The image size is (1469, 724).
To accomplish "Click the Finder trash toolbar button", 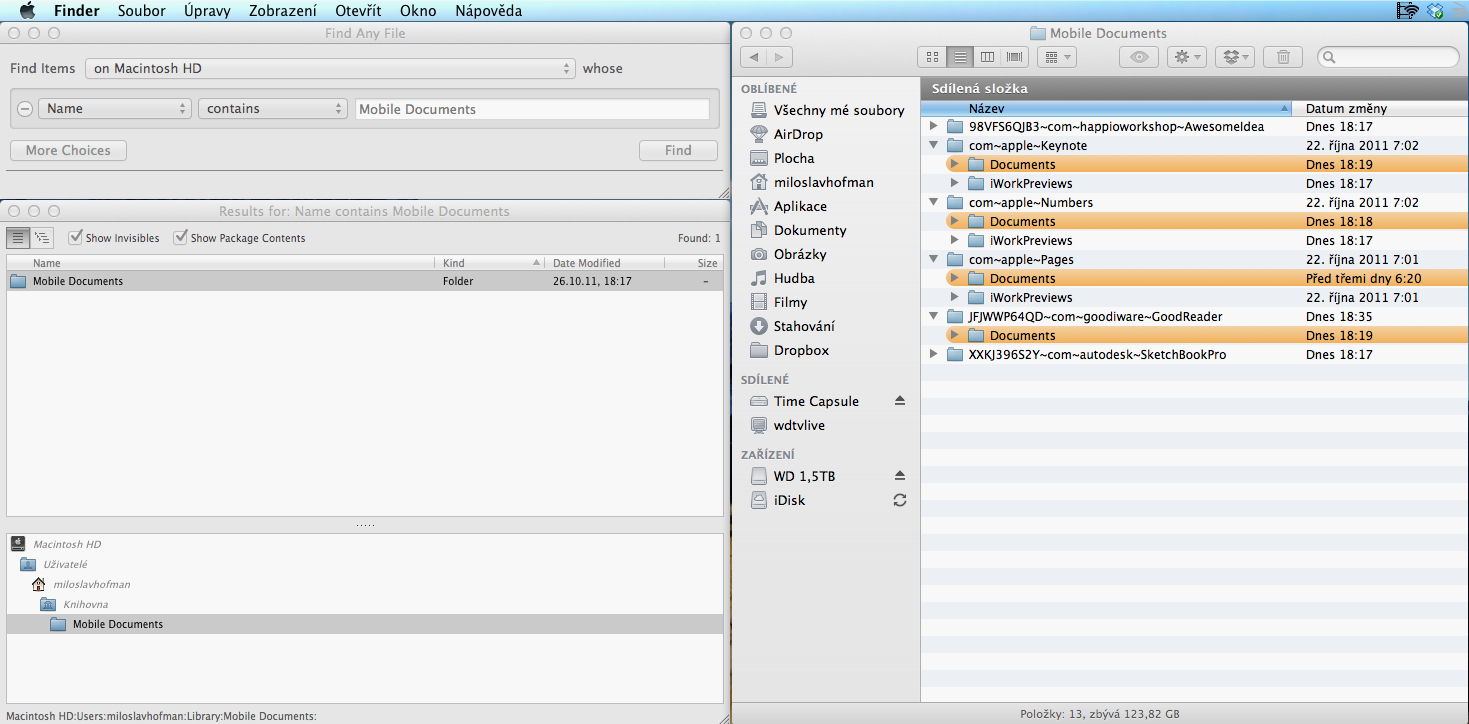I will 1284,57.
